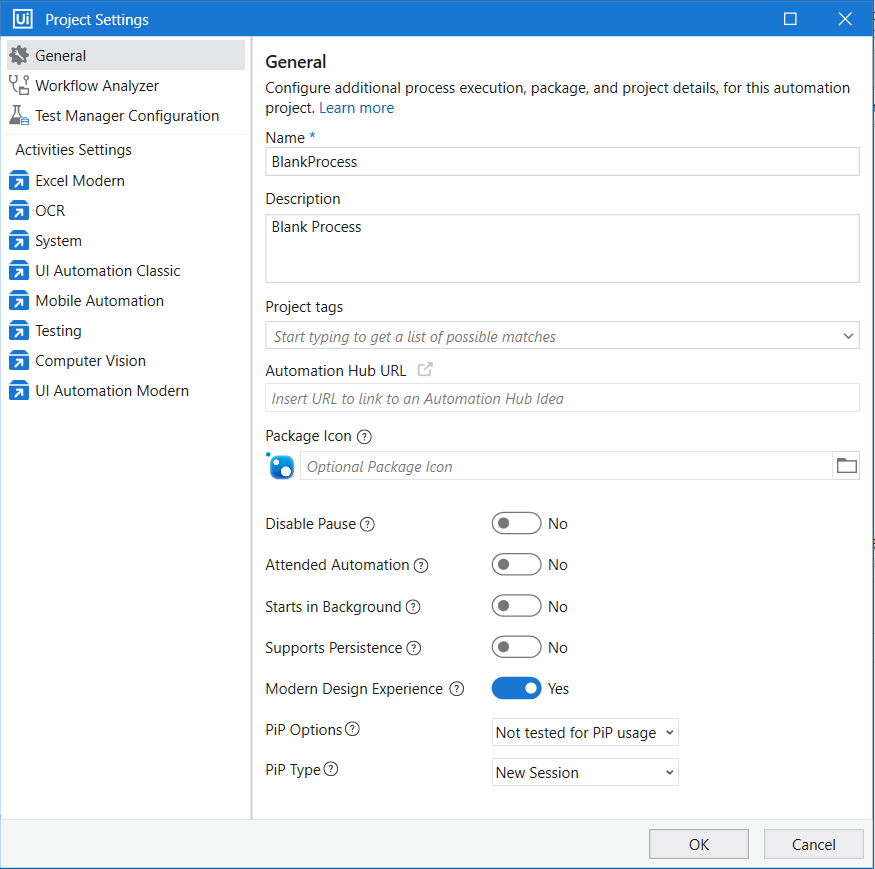The image size is (875, 869).
Task: Click the folder browse icon for Package Icon
Action: click(846, 465)
